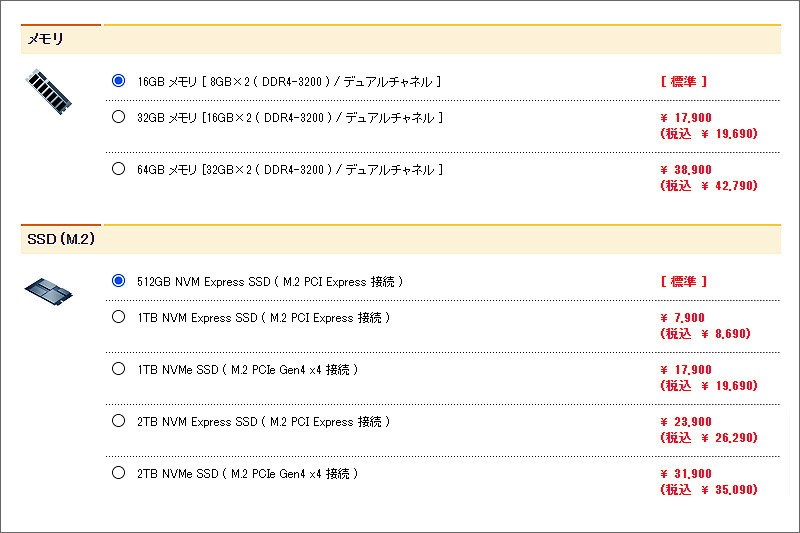Choose the 32GB memory option radio button
The height and width of the screenshot is (533, 800).
point(118,117)
